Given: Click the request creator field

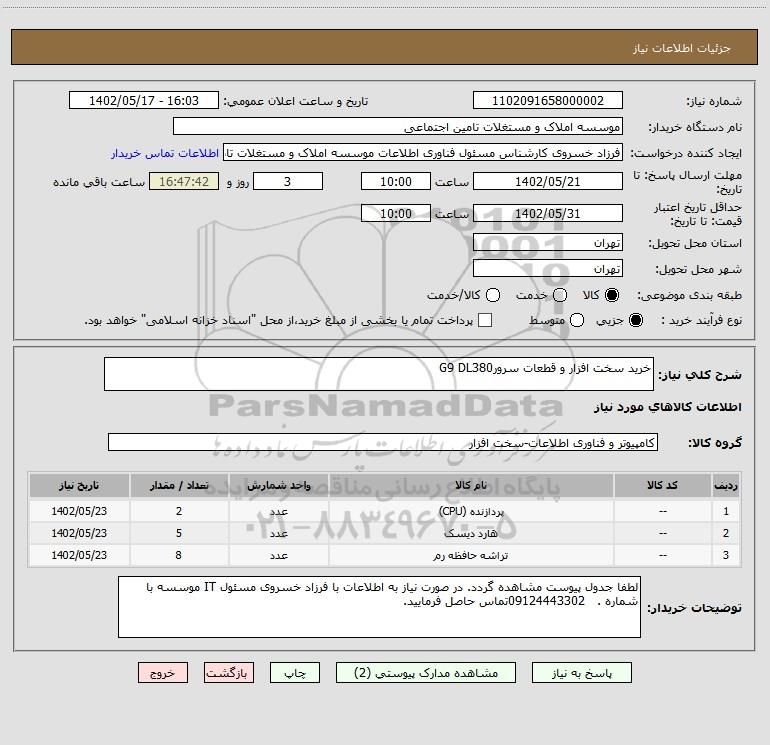Looking at the screenshot, I should pos(423,153).
